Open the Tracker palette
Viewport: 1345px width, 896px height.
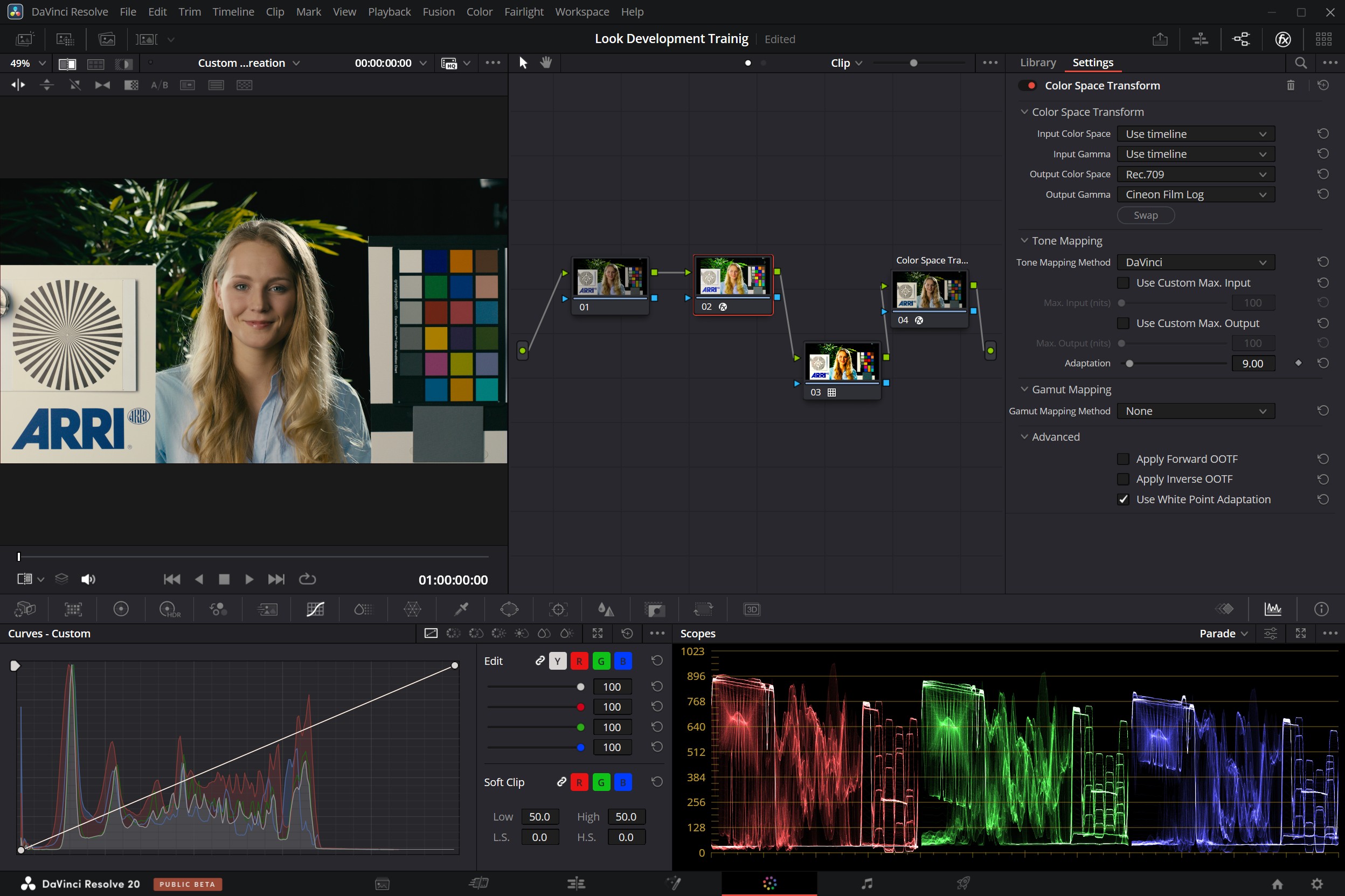point(558,609)
